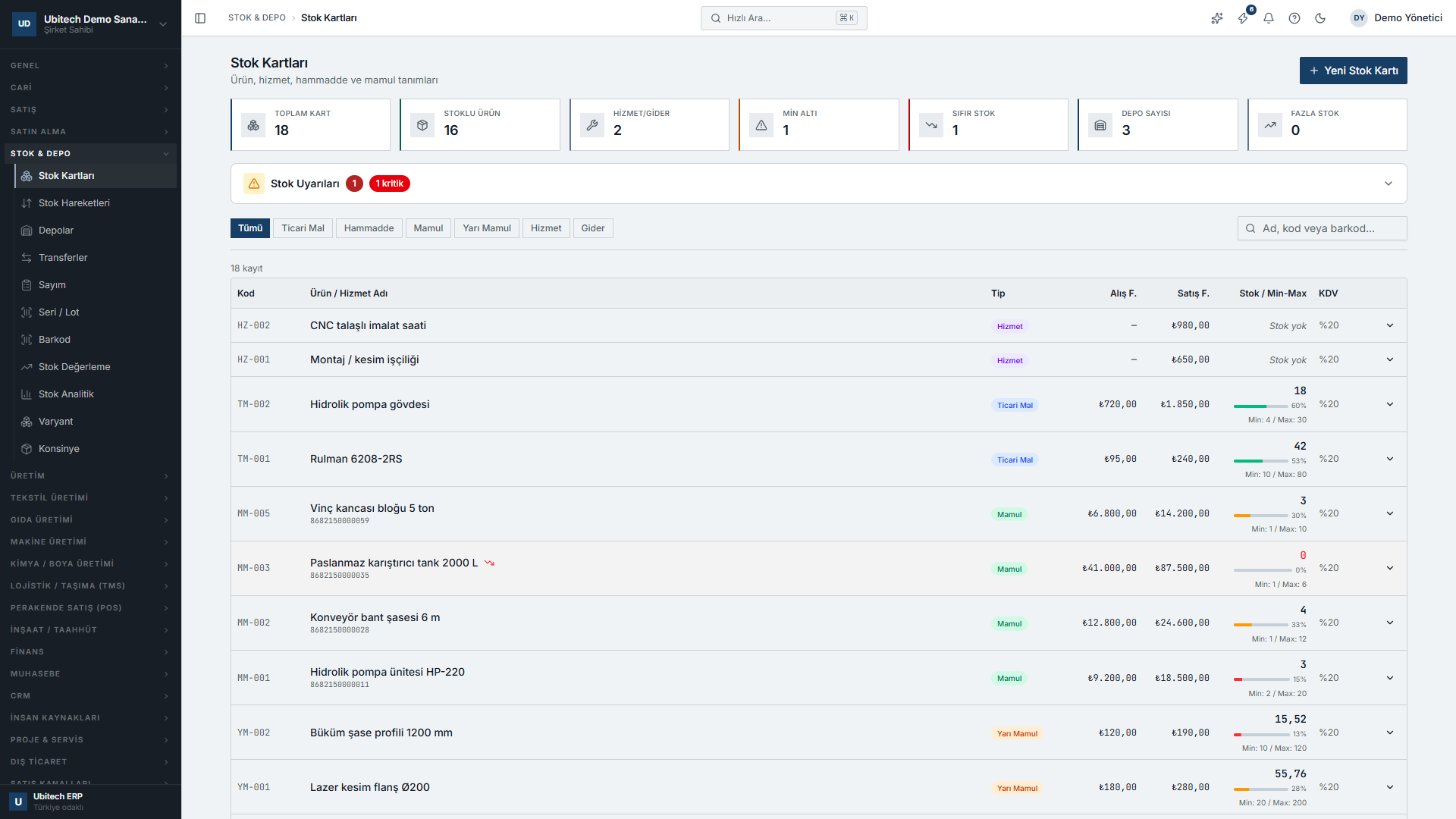Screen dimensions: 1456x819
Task: Expand the Rulman 6208-2RS row details
Action: [1390, 459]
